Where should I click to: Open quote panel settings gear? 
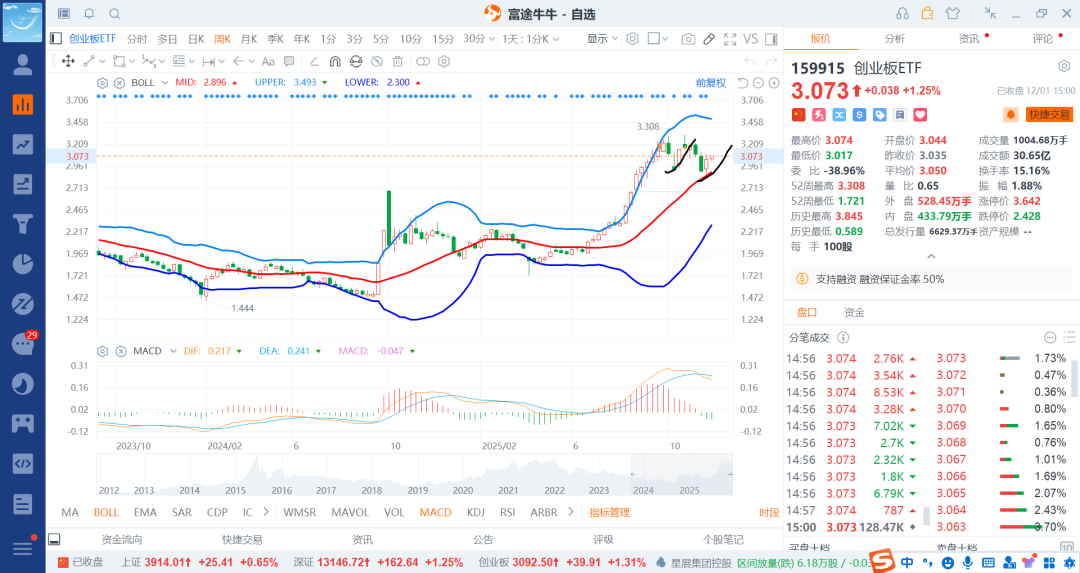point(1064,67)
